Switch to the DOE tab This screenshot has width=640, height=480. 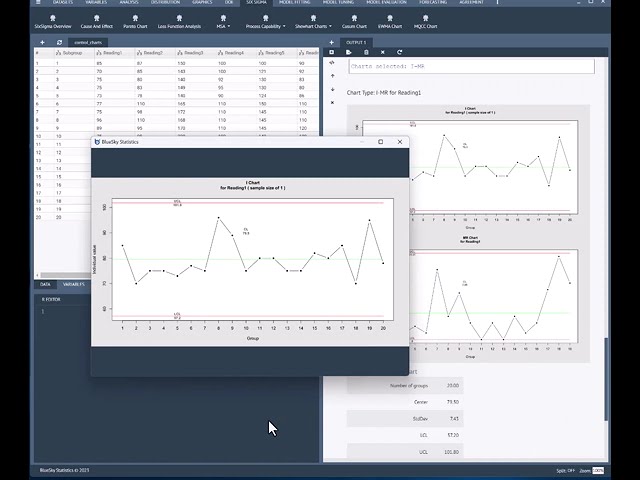[229, 2]
